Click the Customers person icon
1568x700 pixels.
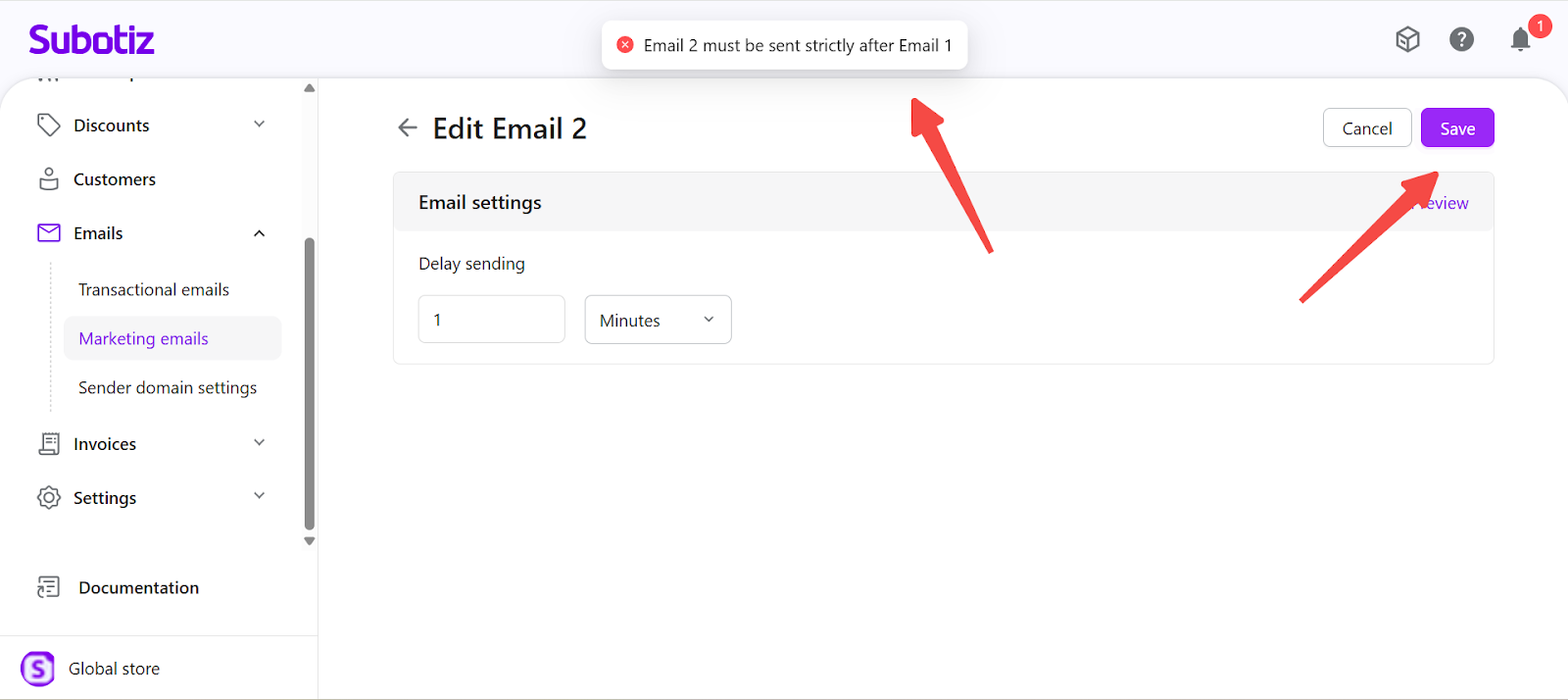(x=49, y=179)
